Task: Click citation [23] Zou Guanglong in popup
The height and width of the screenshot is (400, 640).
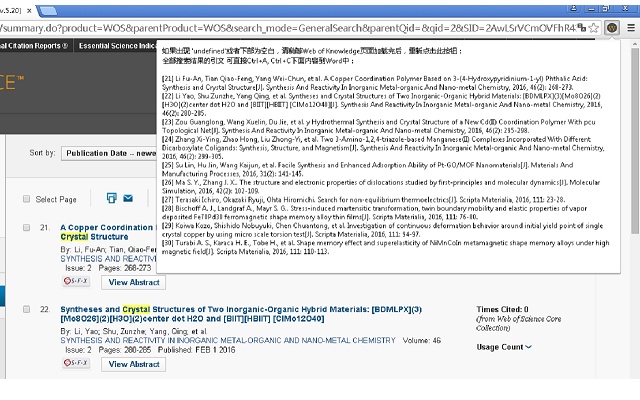Action: coord(378,126)
